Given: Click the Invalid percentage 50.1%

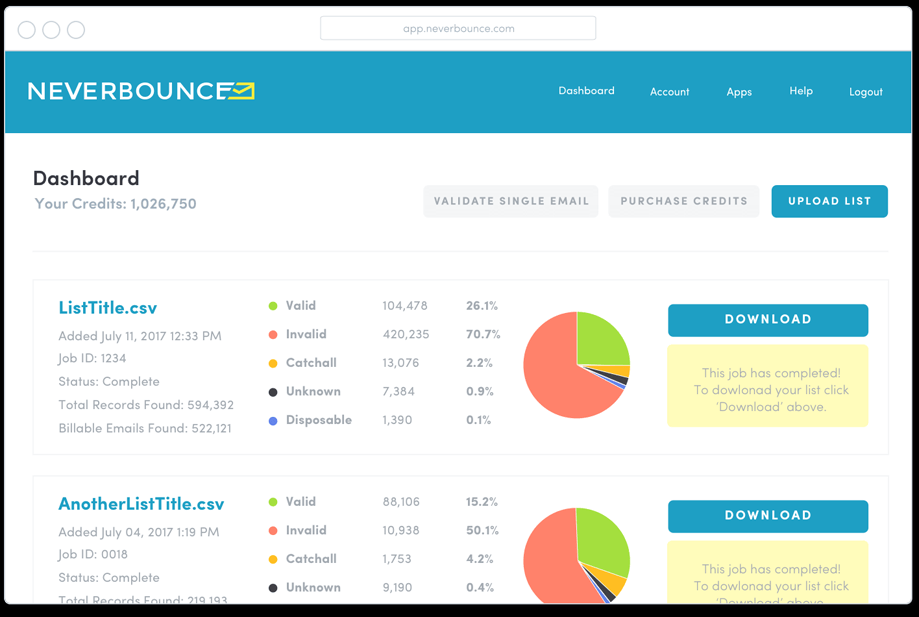Looking at the screenshot, I should click(482, 531).
